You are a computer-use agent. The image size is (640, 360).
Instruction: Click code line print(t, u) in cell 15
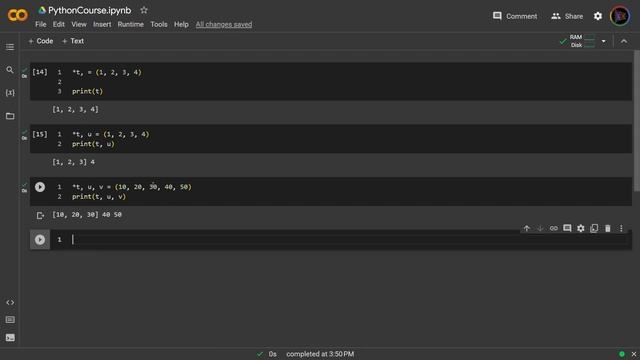coord(93,144)
